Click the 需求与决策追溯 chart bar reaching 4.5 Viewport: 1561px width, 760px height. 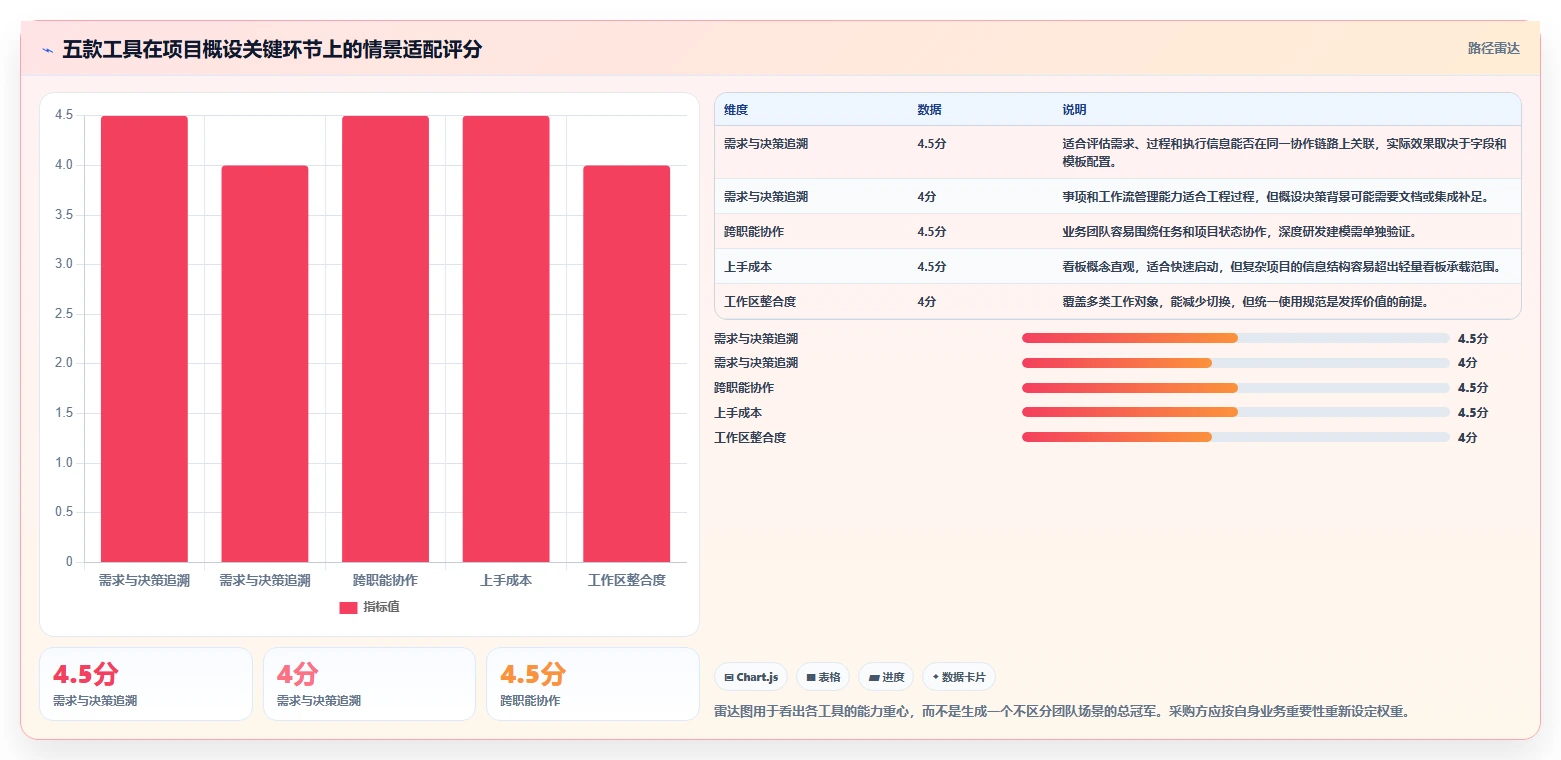(x=144, y=339)
